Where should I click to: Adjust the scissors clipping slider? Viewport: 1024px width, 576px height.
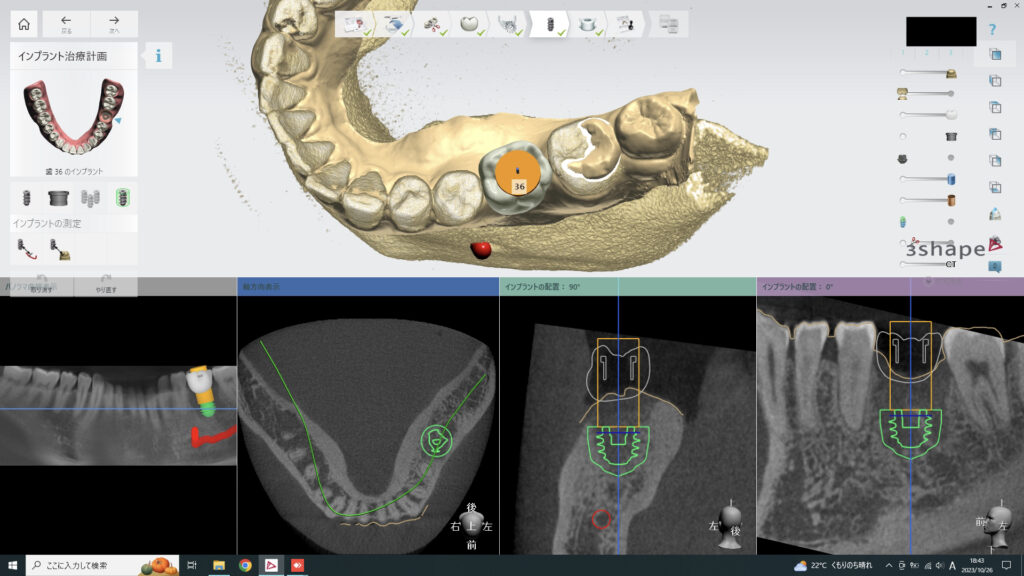tap(927, 243)
